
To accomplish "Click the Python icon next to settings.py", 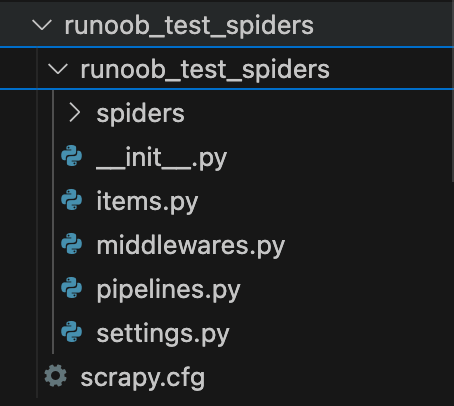I will pyautogui.click(x=72, y=332).
